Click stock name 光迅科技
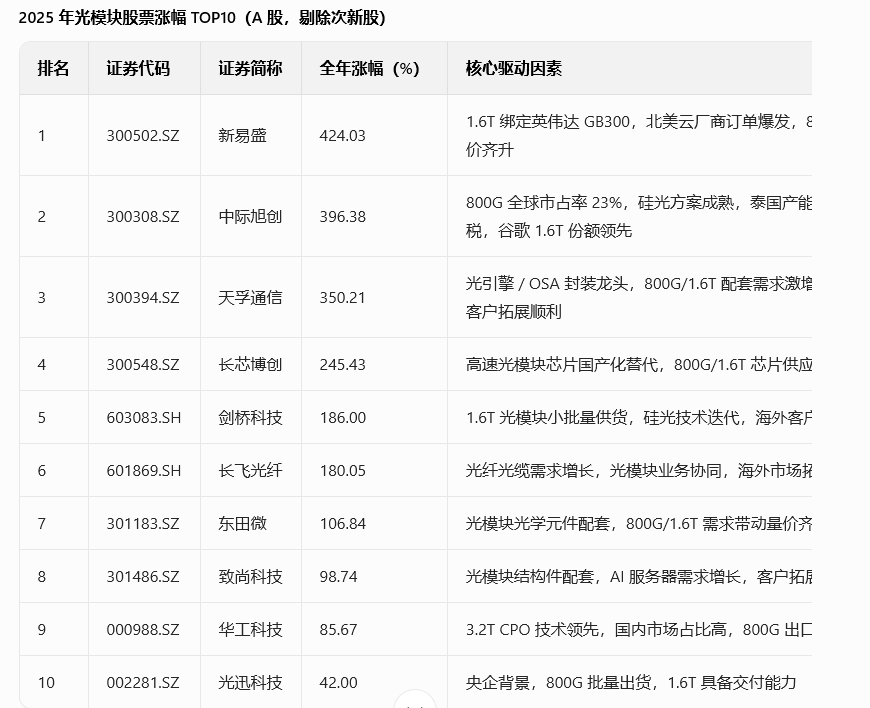 click(x=250, y=682)
